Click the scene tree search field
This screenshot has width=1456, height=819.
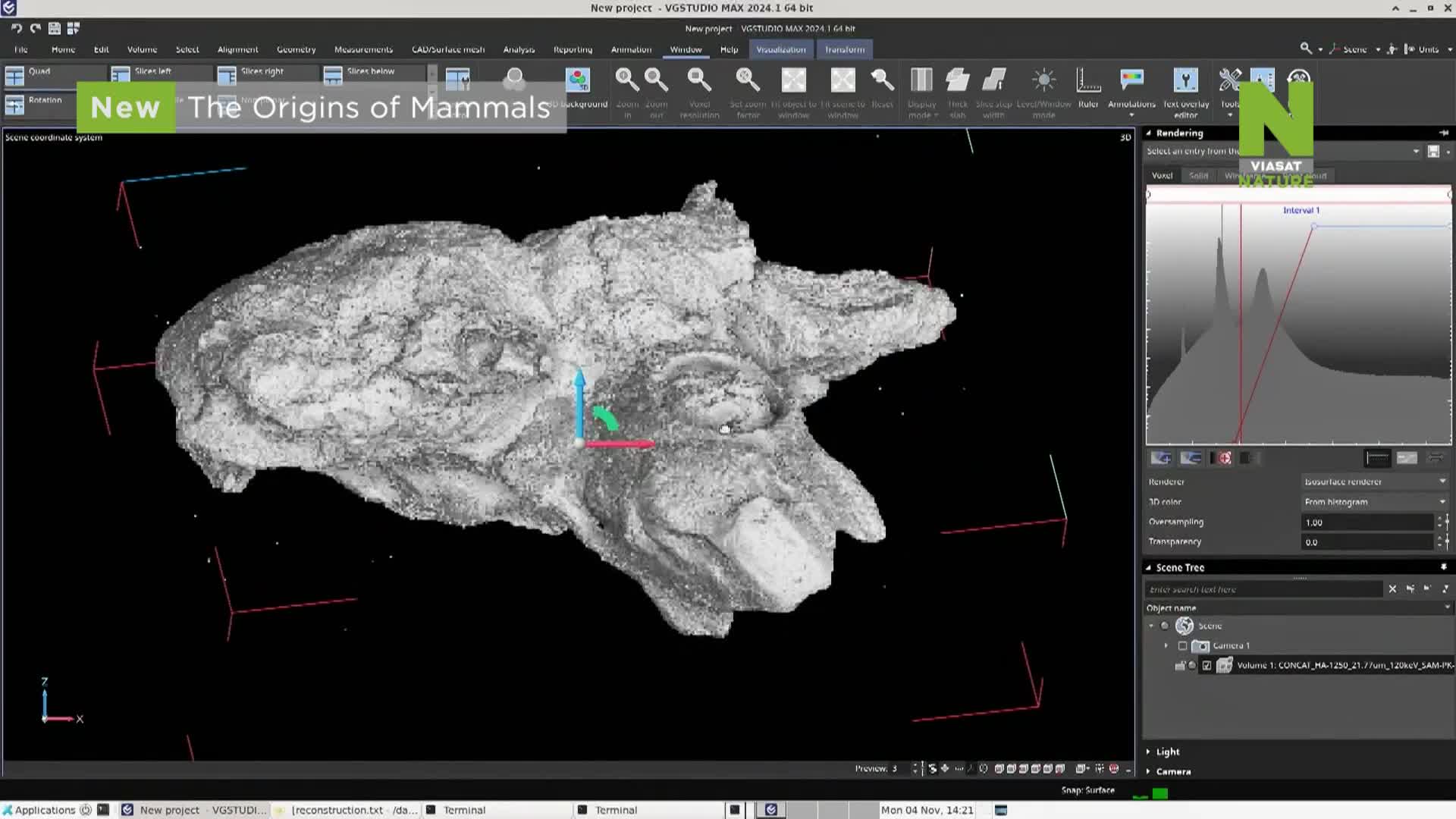(1263, 589)
